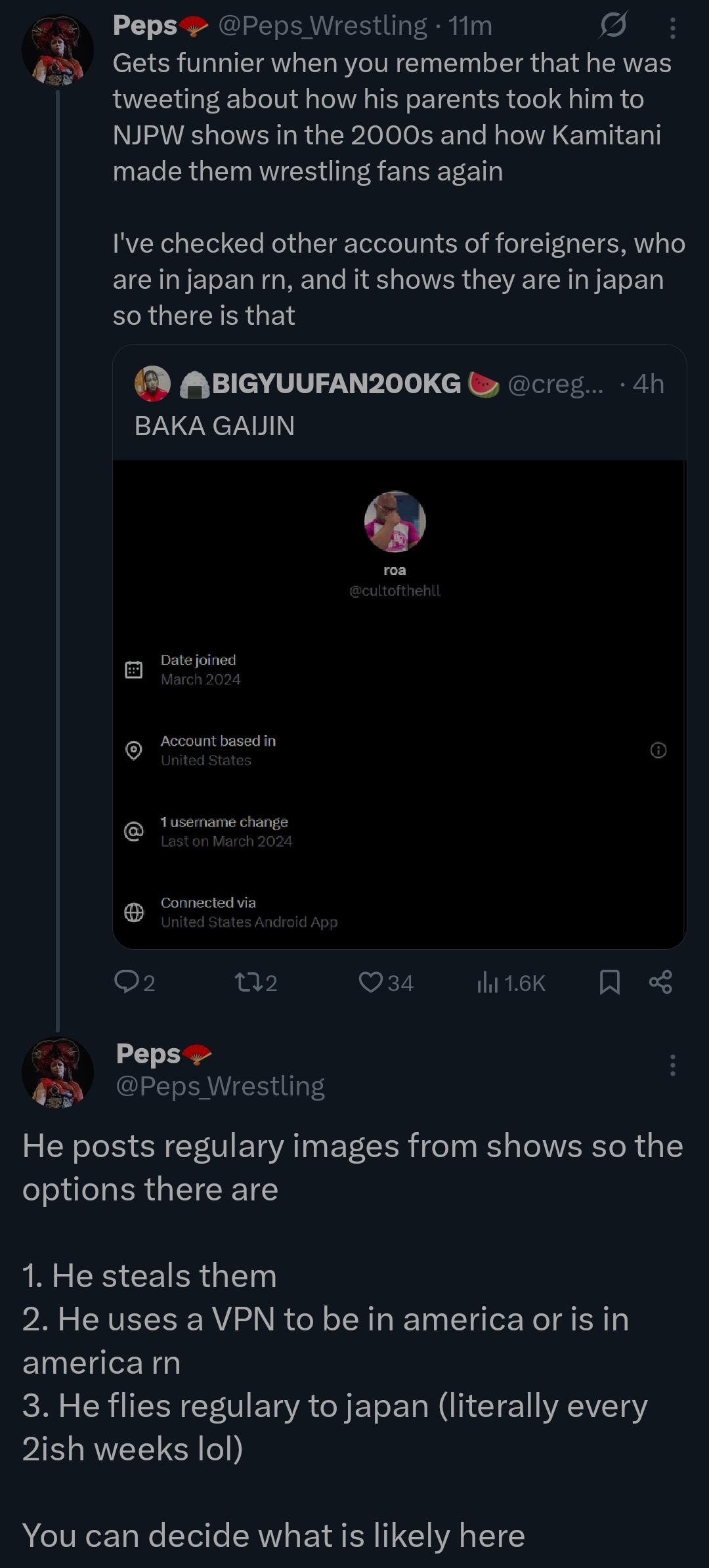Tap the Connected via globe icon
709x1568 pixels.
(134, 912)
